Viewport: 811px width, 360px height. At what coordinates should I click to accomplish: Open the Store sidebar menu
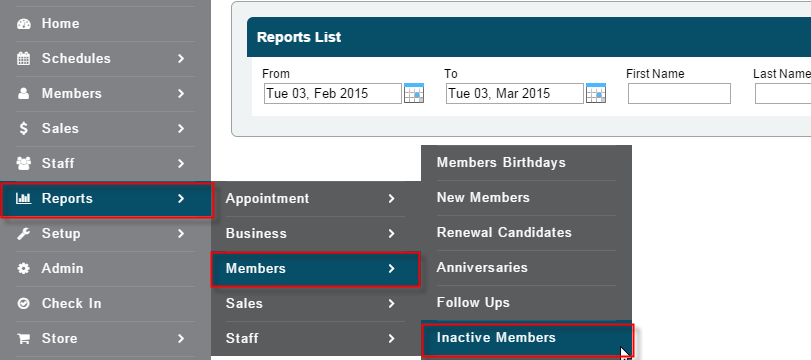[106, 338]
